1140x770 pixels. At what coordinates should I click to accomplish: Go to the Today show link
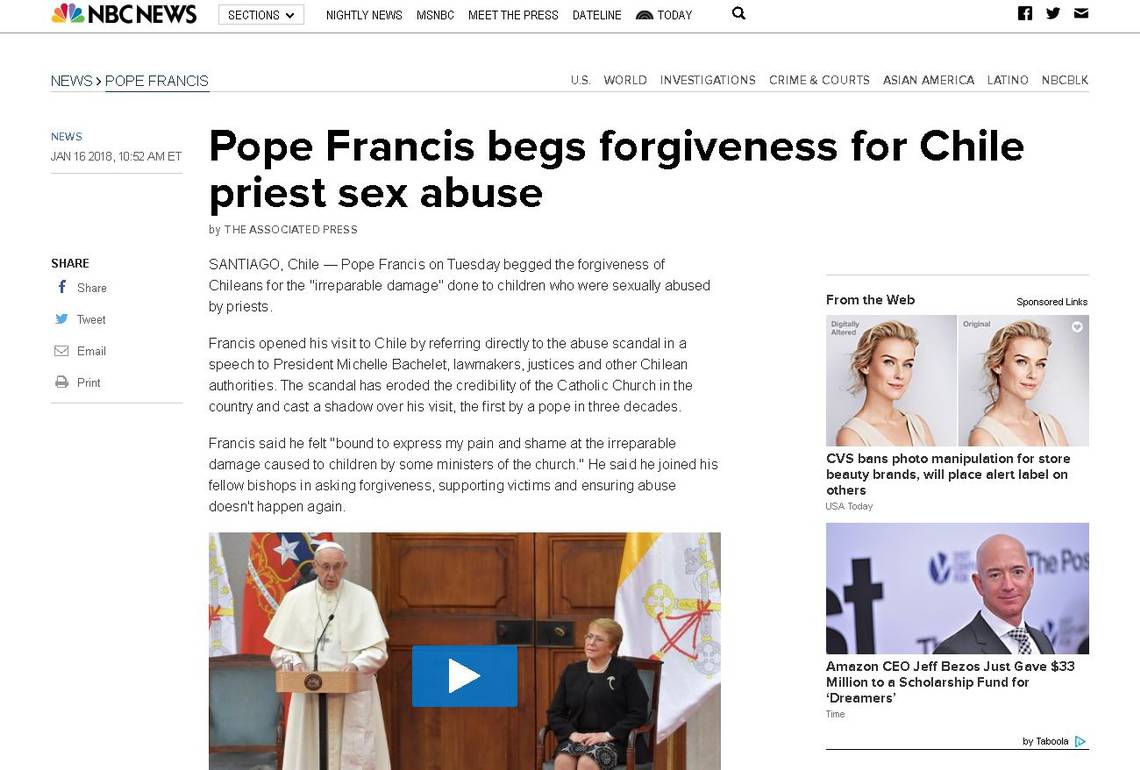tap(664, 15)
